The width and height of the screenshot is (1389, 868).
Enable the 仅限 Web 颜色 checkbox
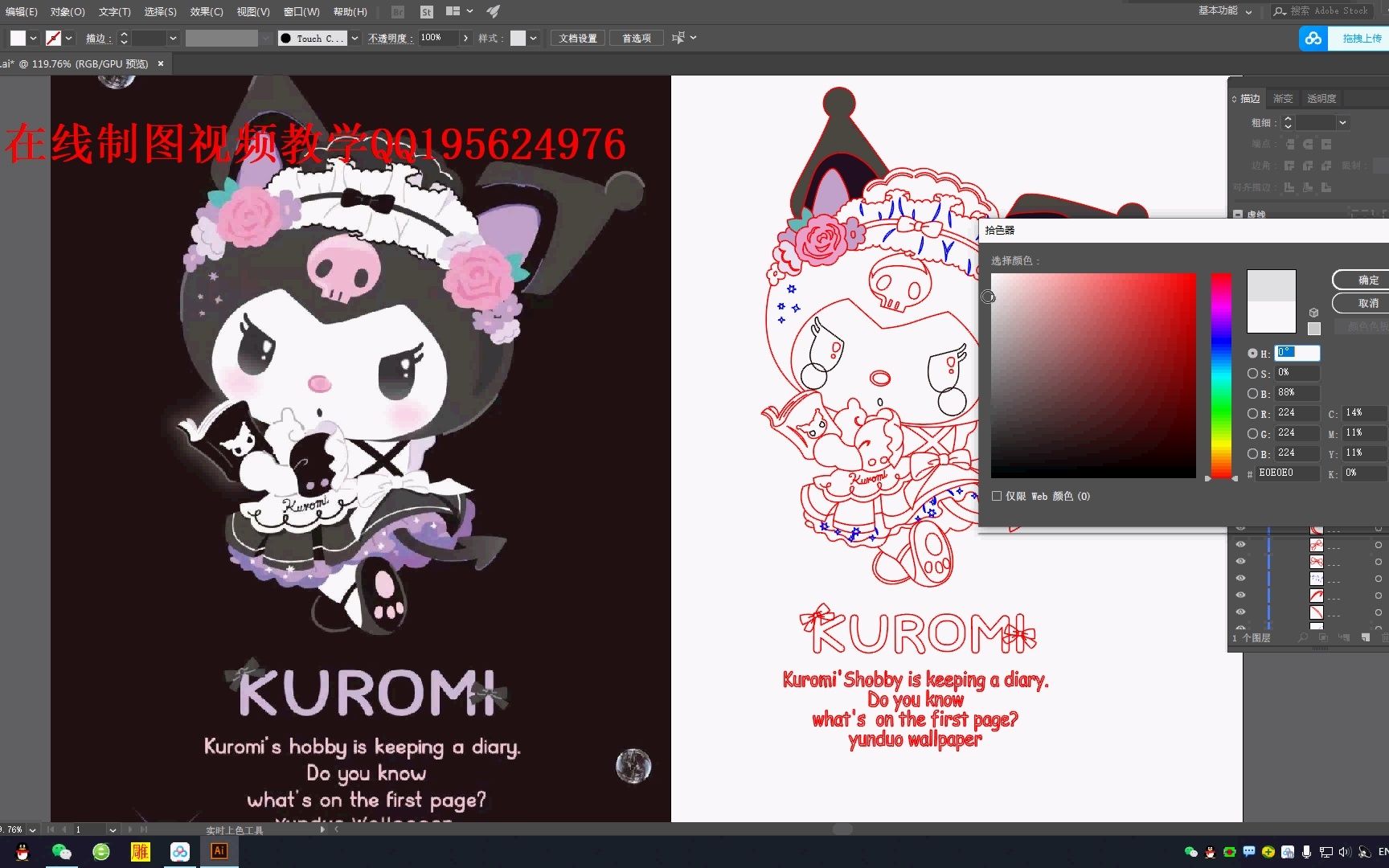(x=997, y=497)
